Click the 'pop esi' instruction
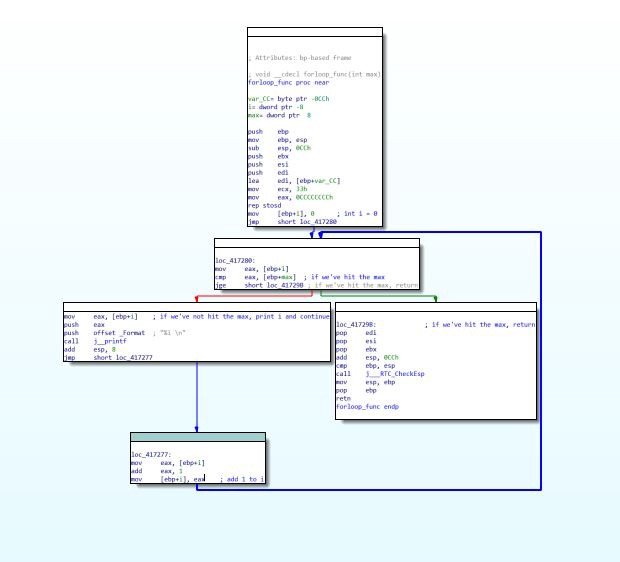This screenshot has height=562, width=620. tap(356, 341)
